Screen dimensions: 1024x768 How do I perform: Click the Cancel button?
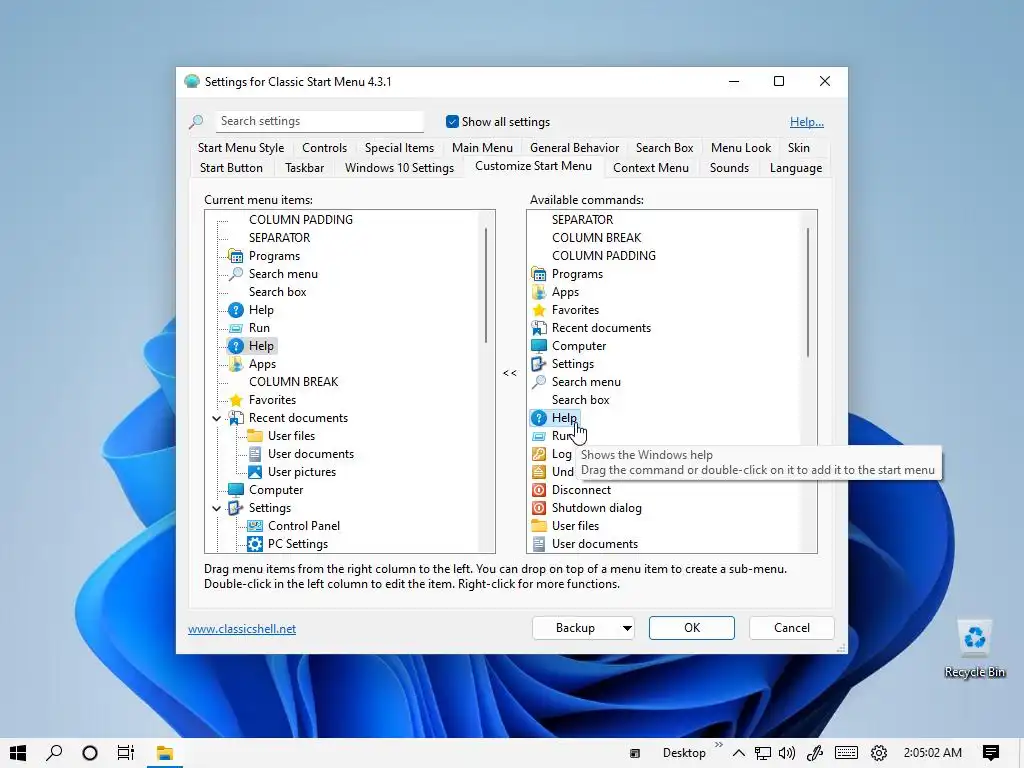pos(792,628)
